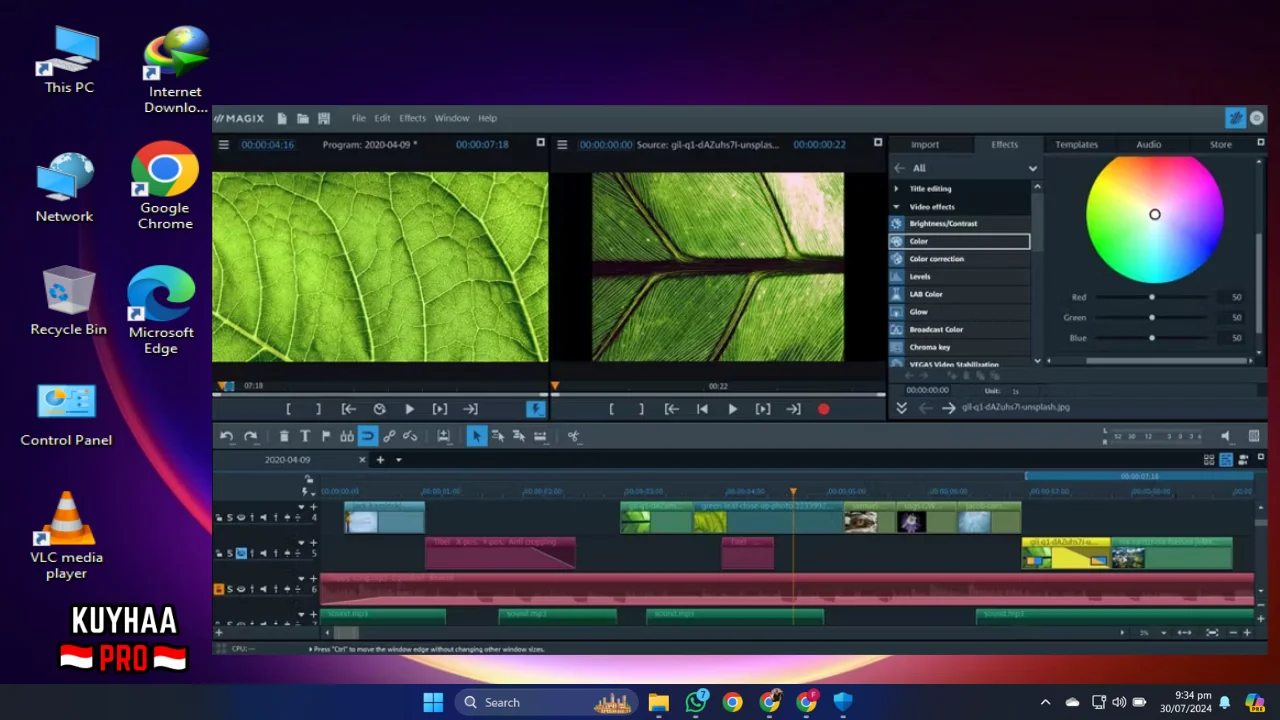Select the single-object mouse pointer tool
1280x720 pixels.
pyautogui.click(x=477, y=436)
